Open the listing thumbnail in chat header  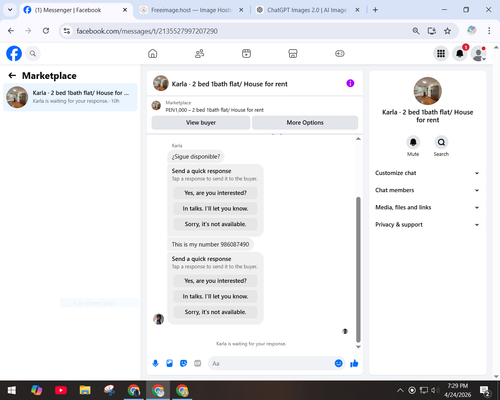pyautogui.click(x=161, y=83)
